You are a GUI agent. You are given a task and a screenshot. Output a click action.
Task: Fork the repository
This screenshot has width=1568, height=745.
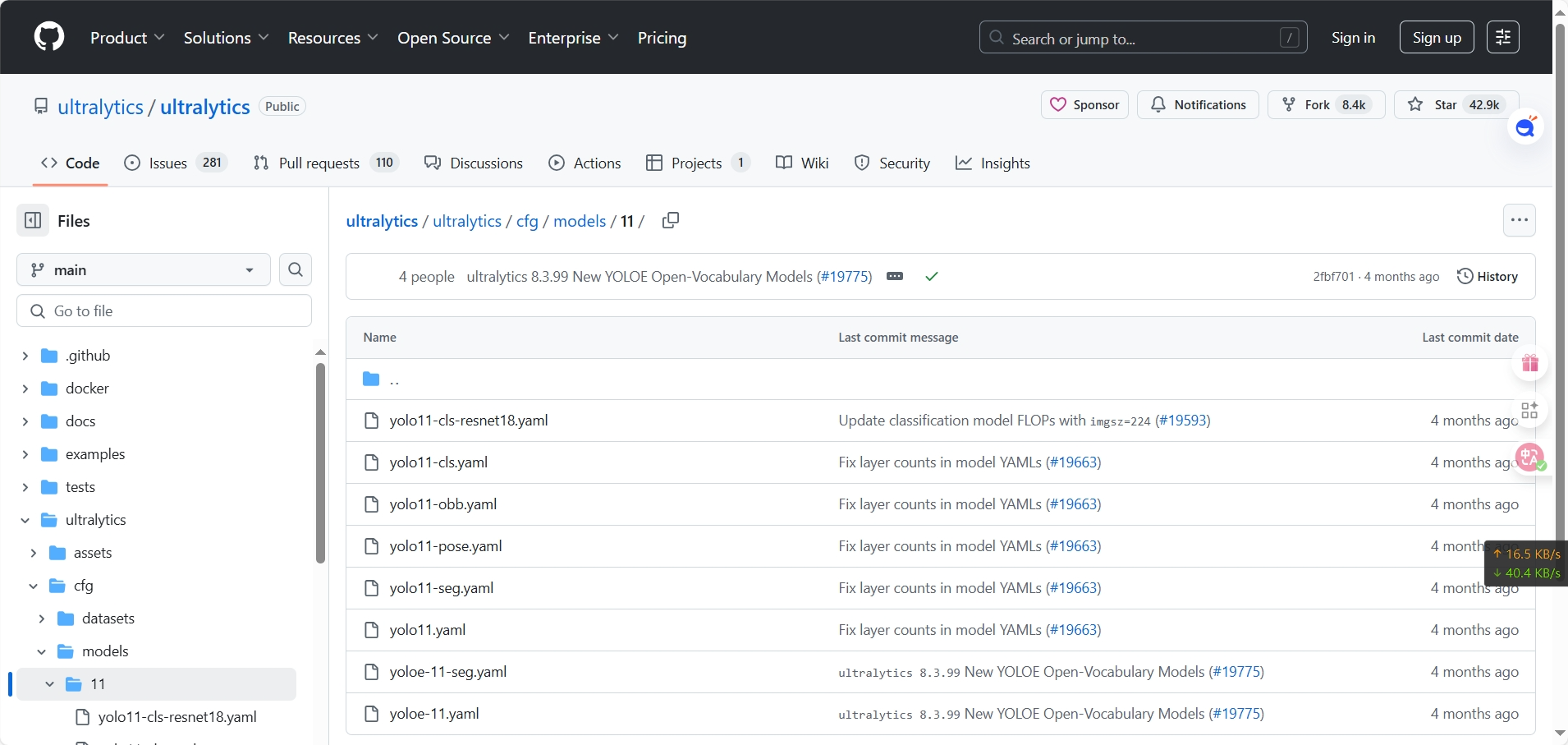[1326, 104]
